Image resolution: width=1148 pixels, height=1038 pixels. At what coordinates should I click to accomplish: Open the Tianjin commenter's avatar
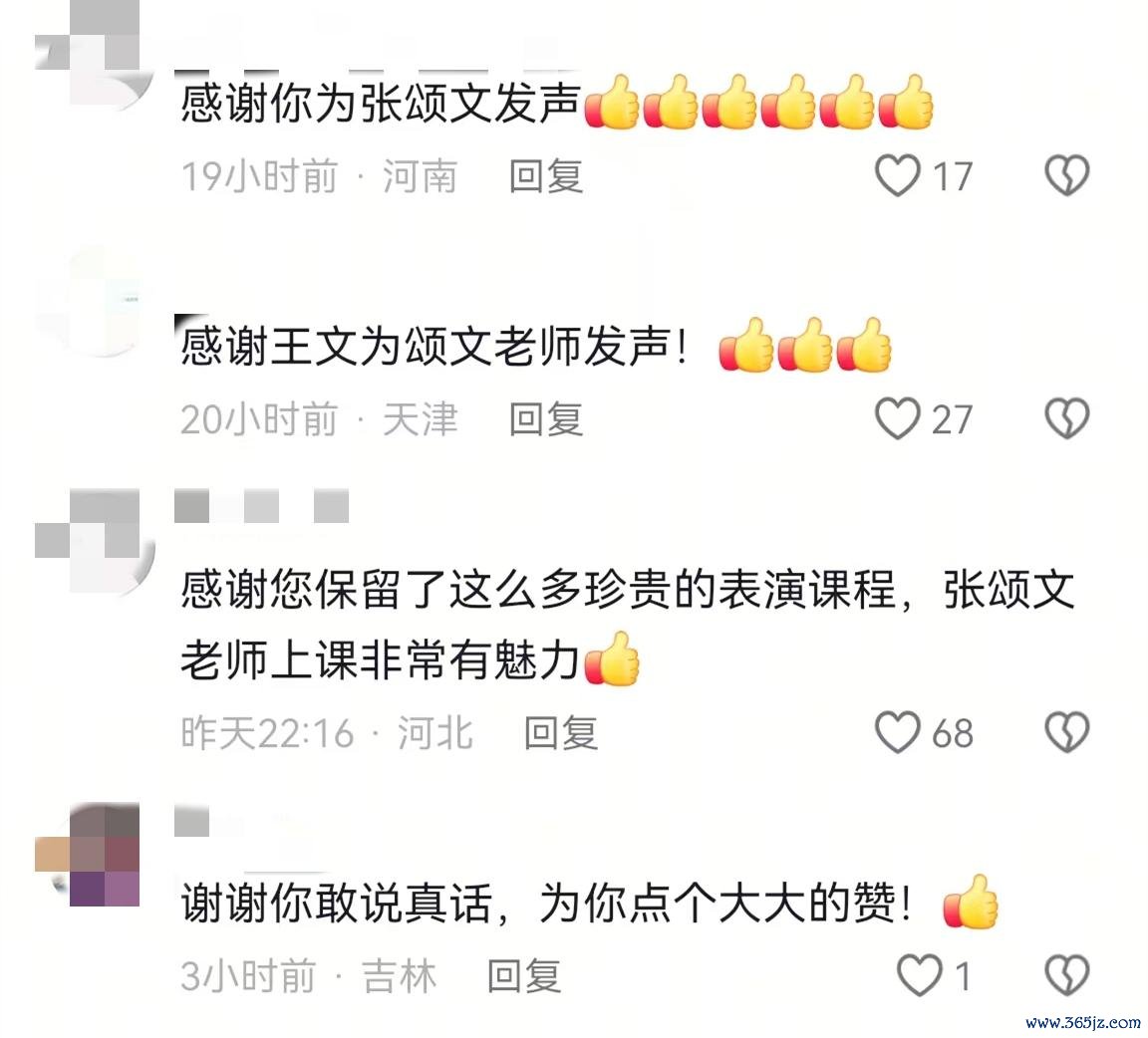click(94, 301)
